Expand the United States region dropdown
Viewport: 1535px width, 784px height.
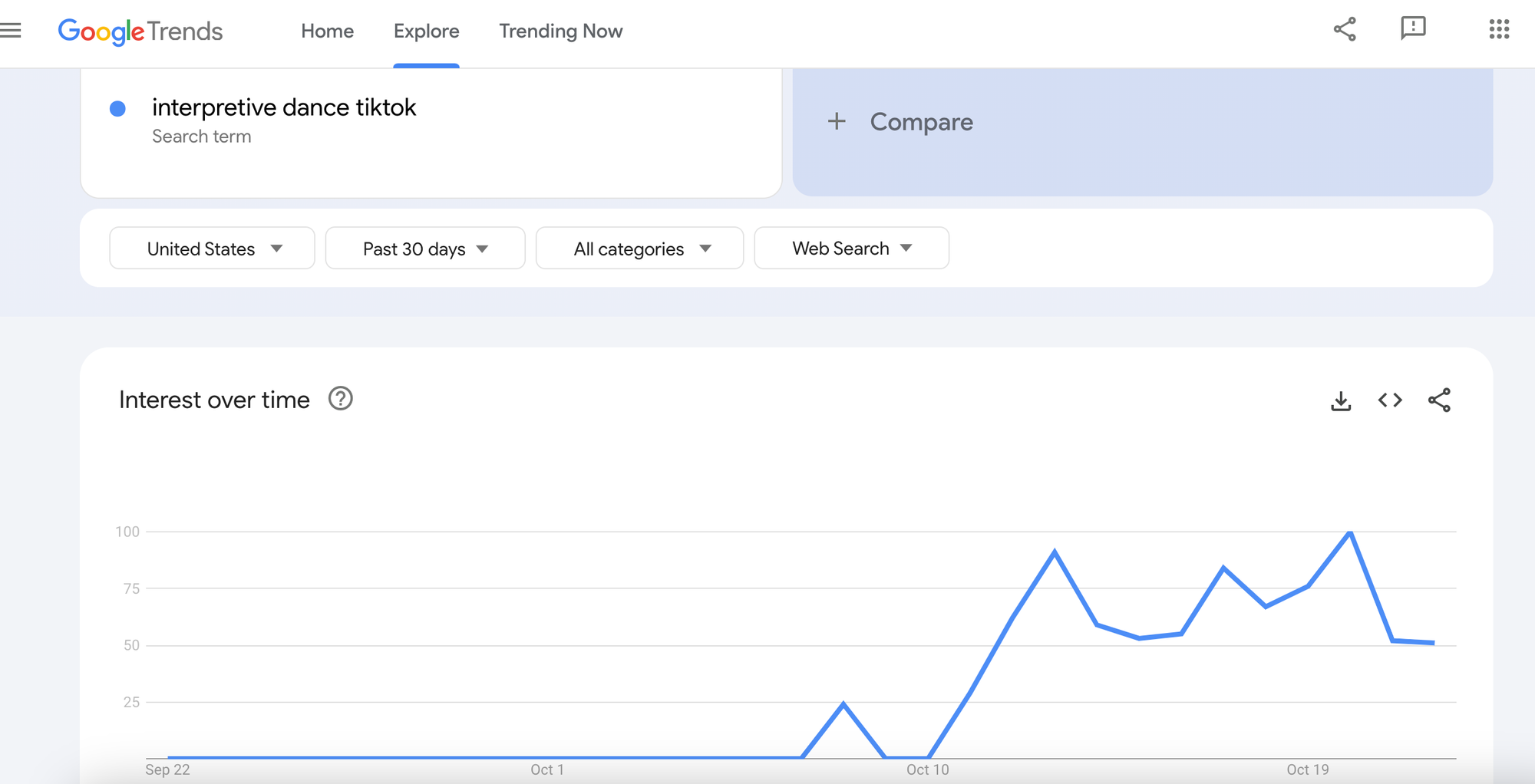click(213, 249)
